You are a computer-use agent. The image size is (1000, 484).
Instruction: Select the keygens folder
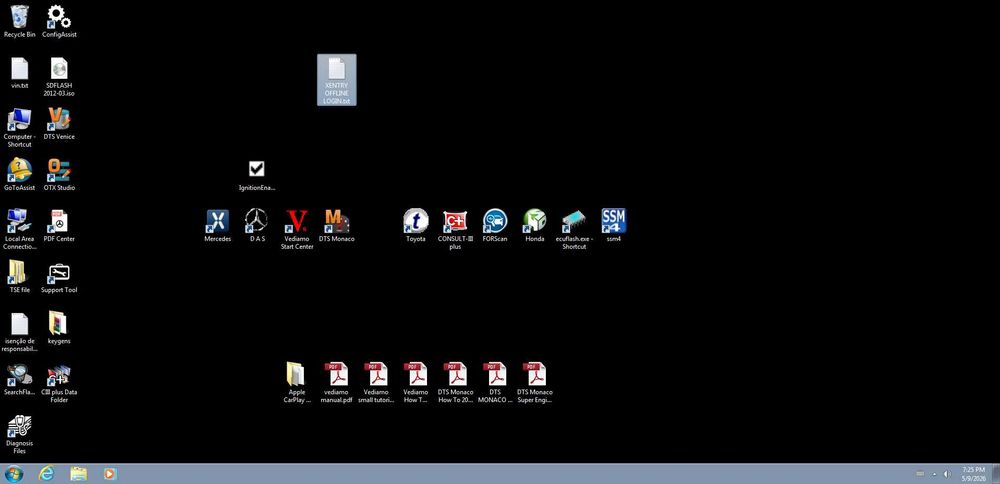(x=59, y=323)
